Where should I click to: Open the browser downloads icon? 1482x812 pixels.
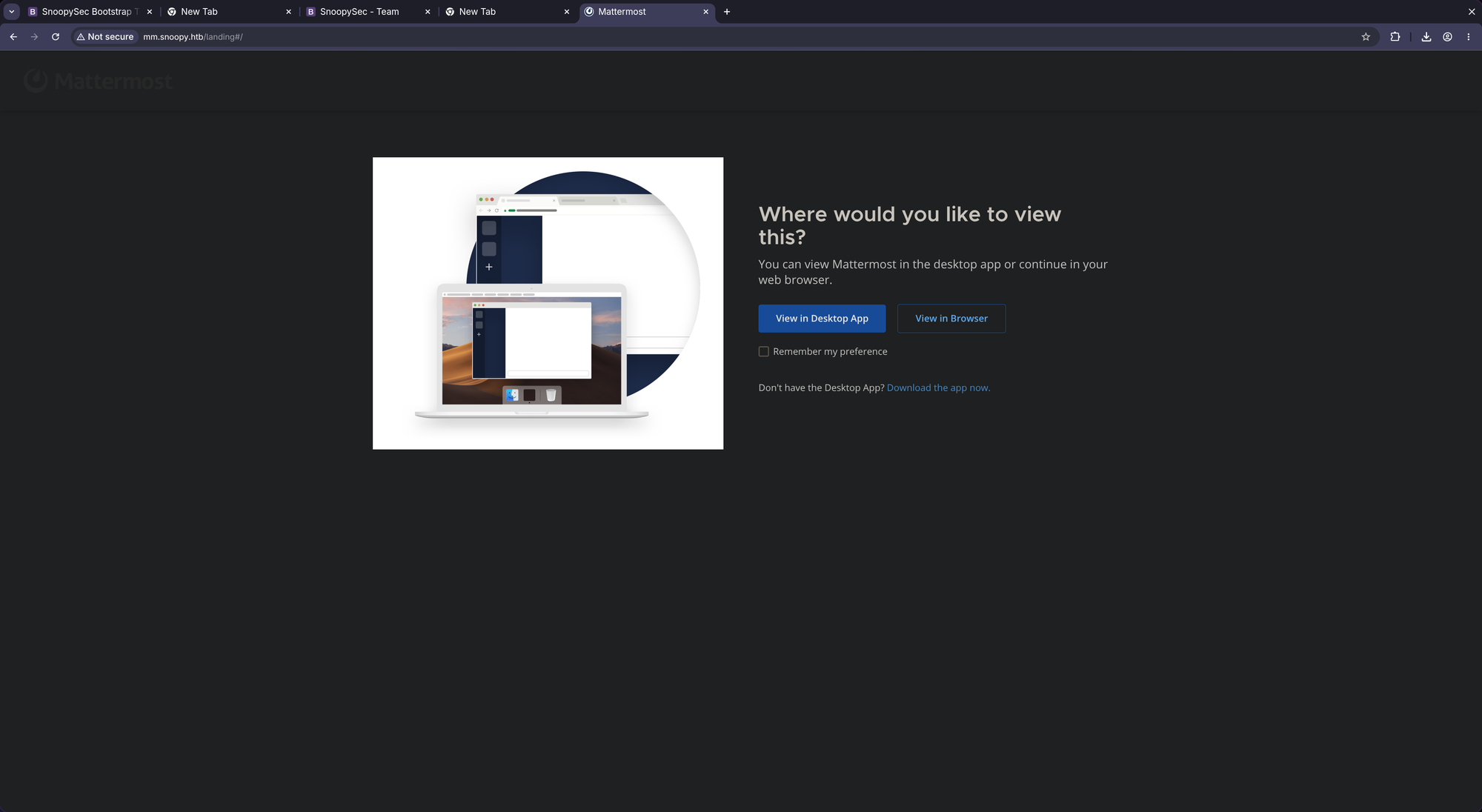click(1426, 37)
